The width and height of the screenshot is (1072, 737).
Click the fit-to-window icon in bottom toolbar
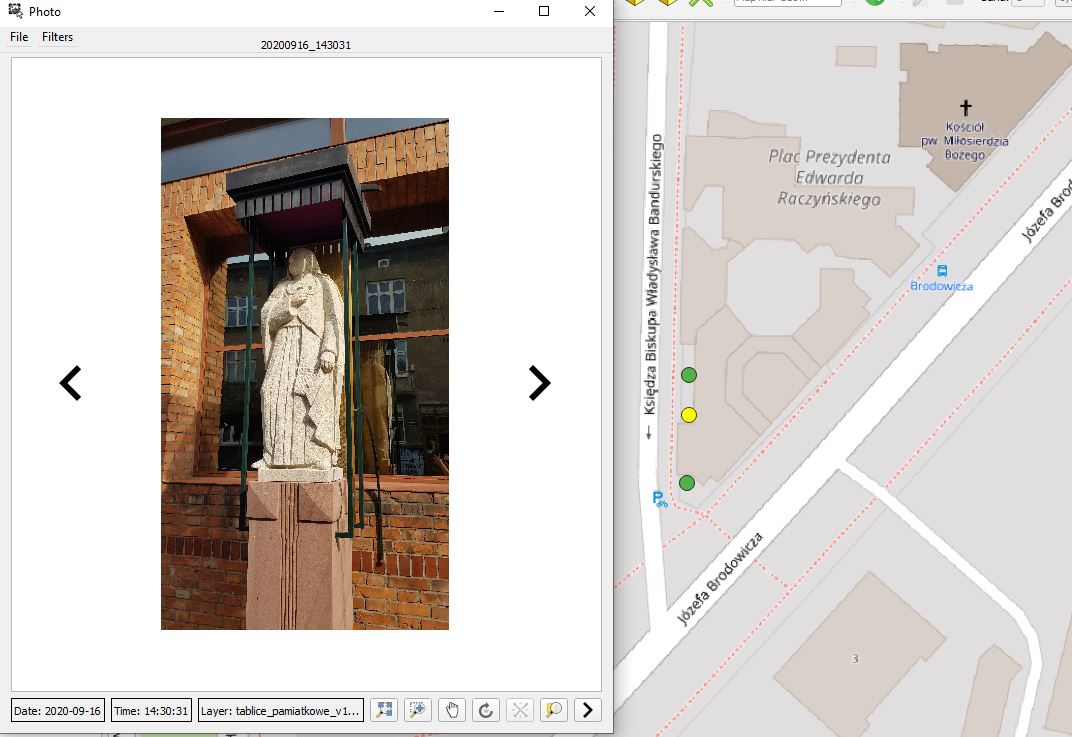383,710
